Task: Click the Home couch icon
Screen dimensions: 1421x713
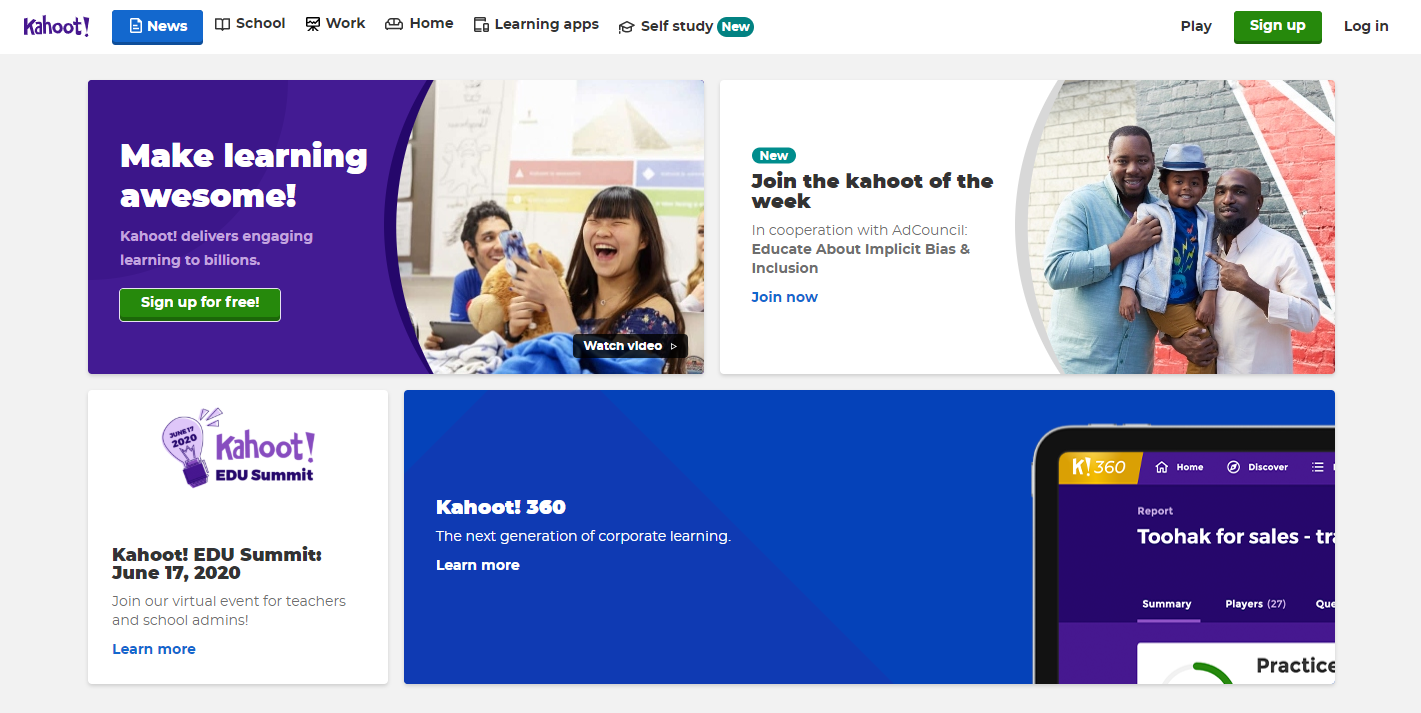Action: 394,24
